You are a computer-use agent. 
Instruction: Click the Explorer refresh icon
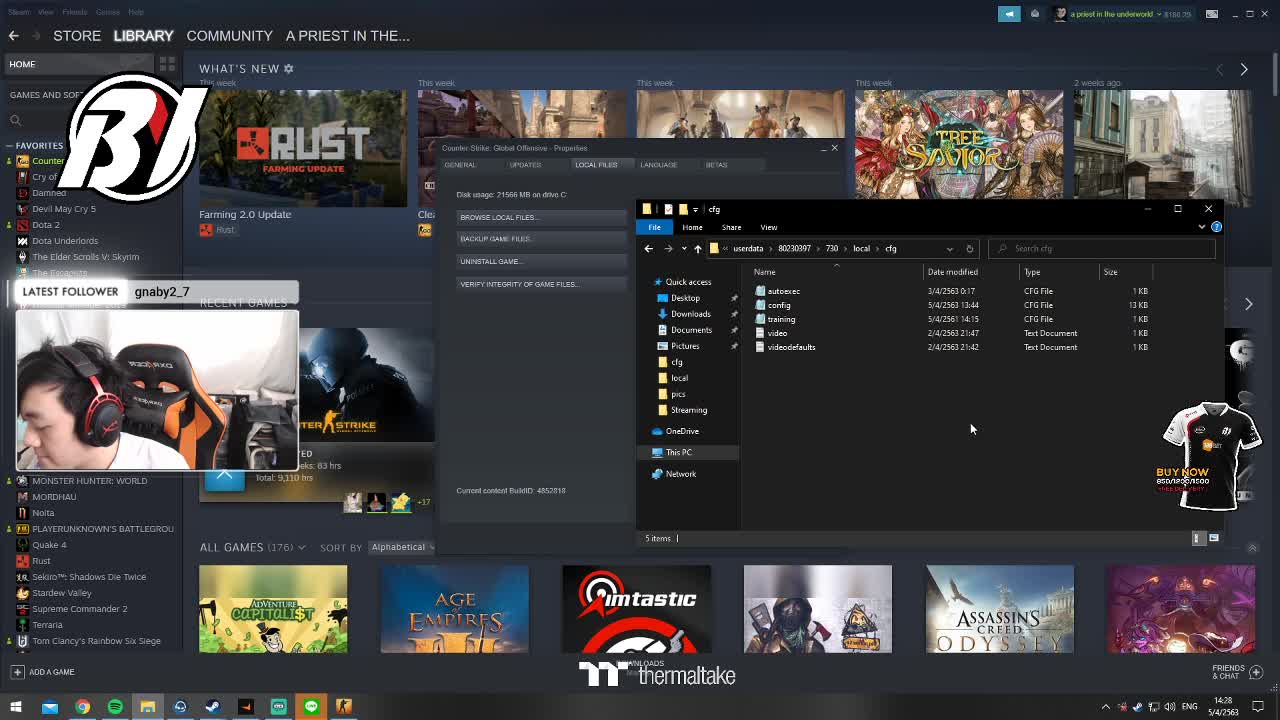[969, 249]
